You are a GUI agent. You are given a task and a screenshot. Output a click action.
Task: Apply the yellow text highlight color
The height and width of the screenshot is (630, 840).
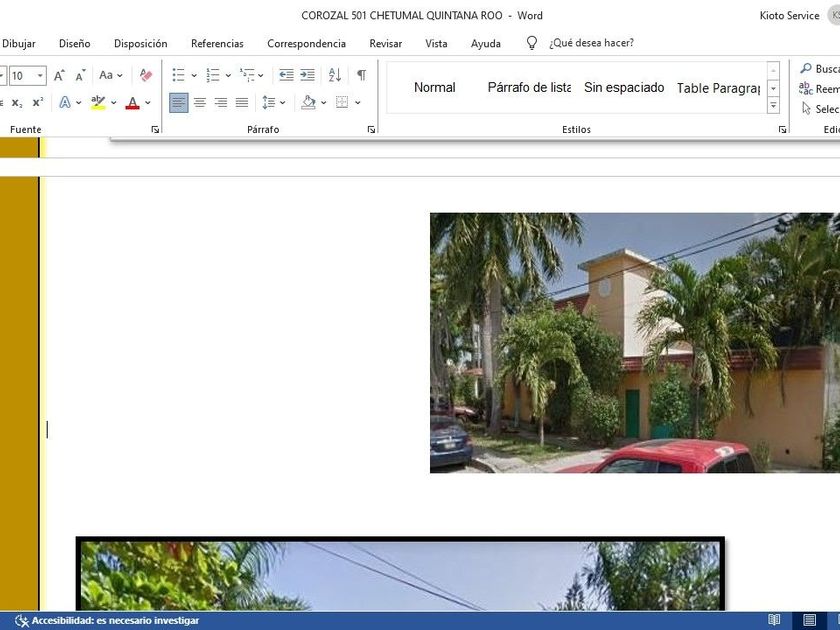[97, 102]
